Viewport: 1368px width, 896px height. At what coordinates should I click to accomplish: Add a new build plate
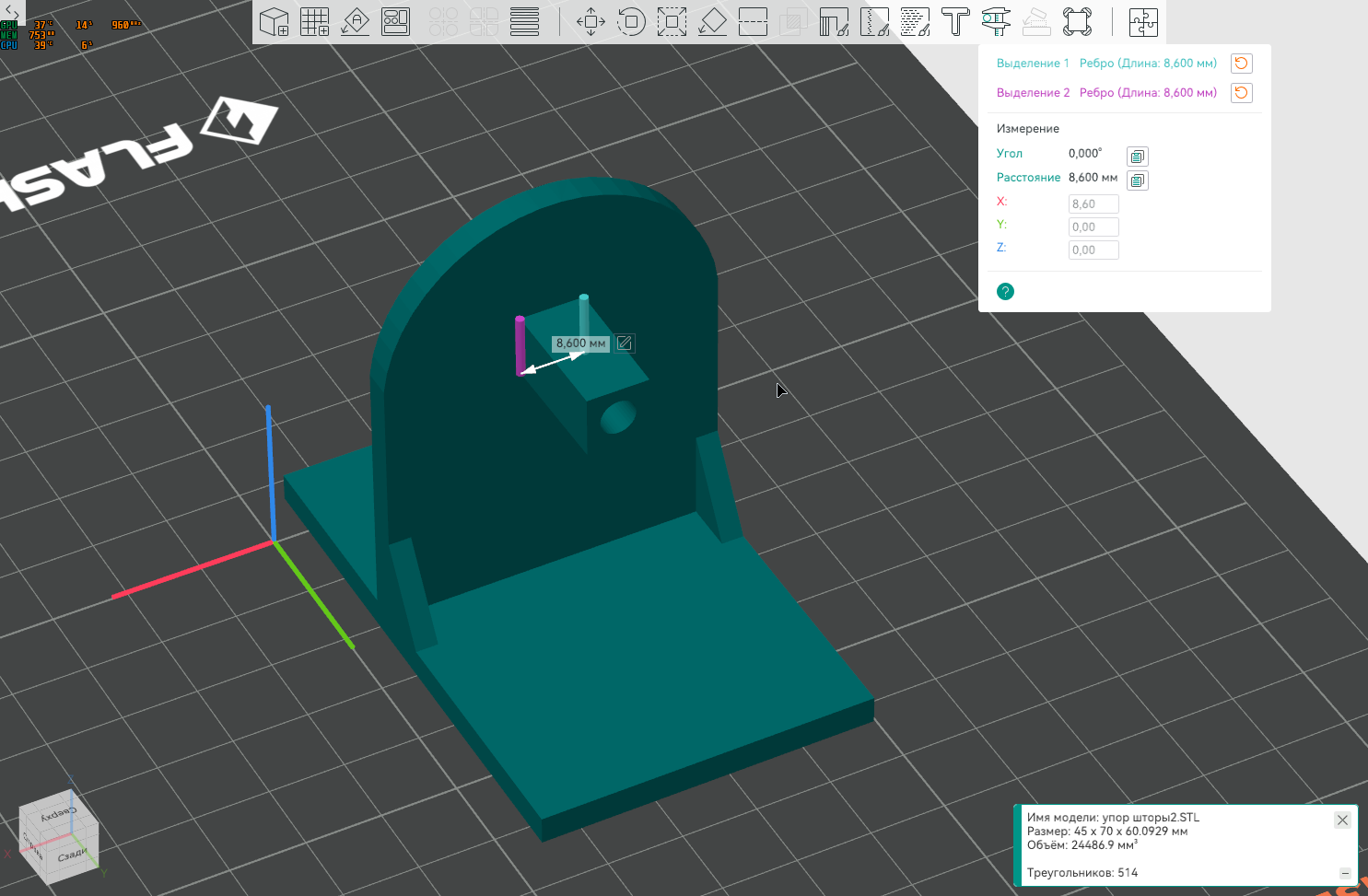(315, 22)
